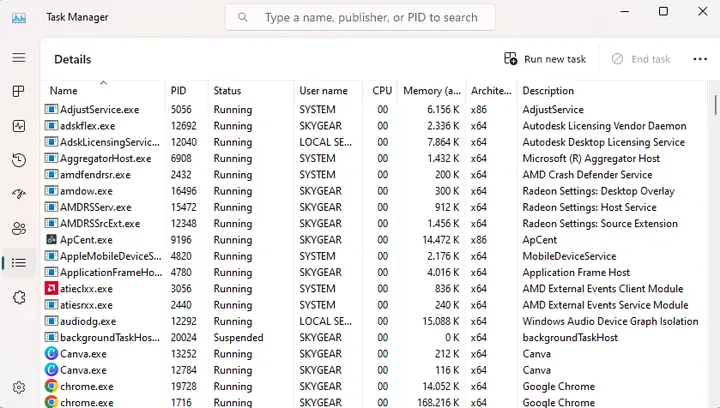The image size is (720, 408).
Task: Click the AdjustService.exe process icon
Action: click(x=51, y=109)
